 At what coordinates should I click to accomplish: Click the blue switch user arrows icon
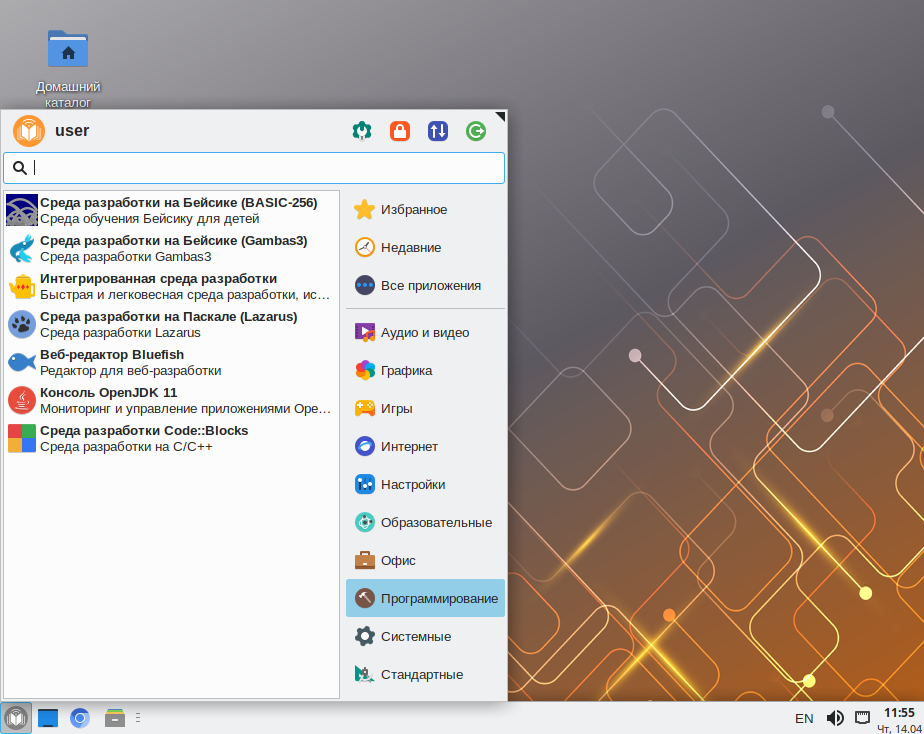438,131
